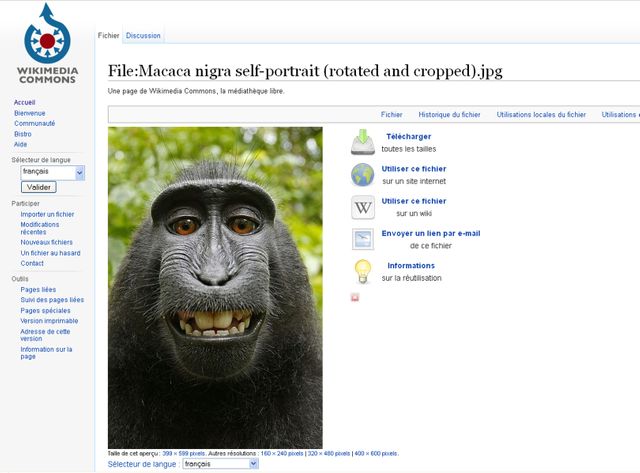
Task: Click the Valider button
Action: point(39,187)
